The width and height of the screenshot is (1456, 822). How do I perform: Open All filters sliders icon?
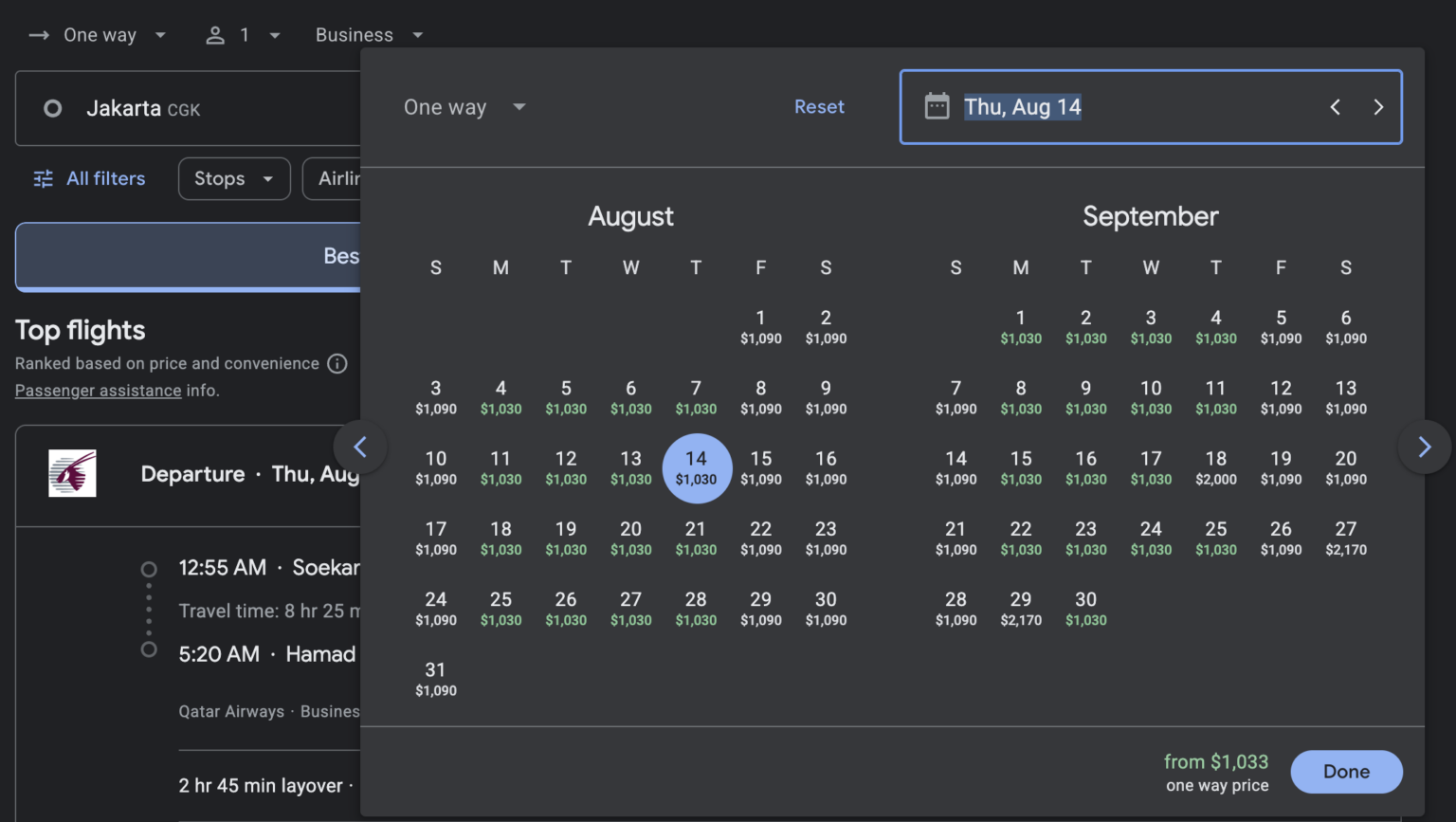(44, 178)
